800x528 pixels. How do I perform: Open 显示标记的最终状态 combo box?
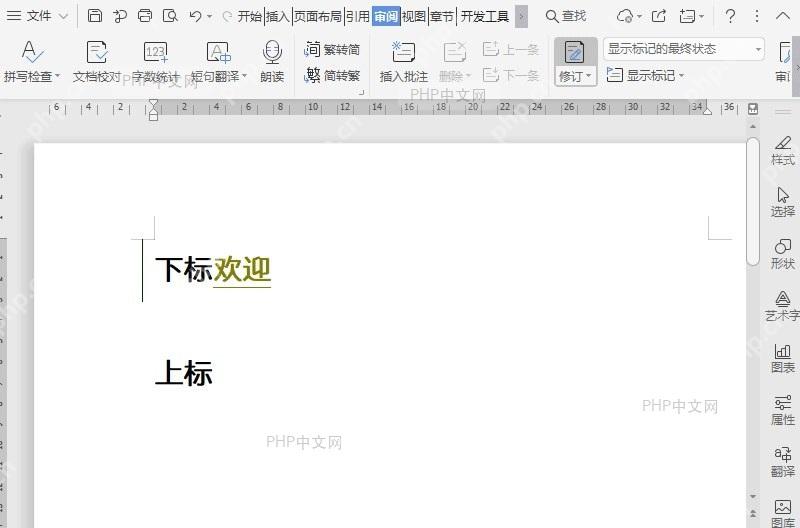point(684,49)
